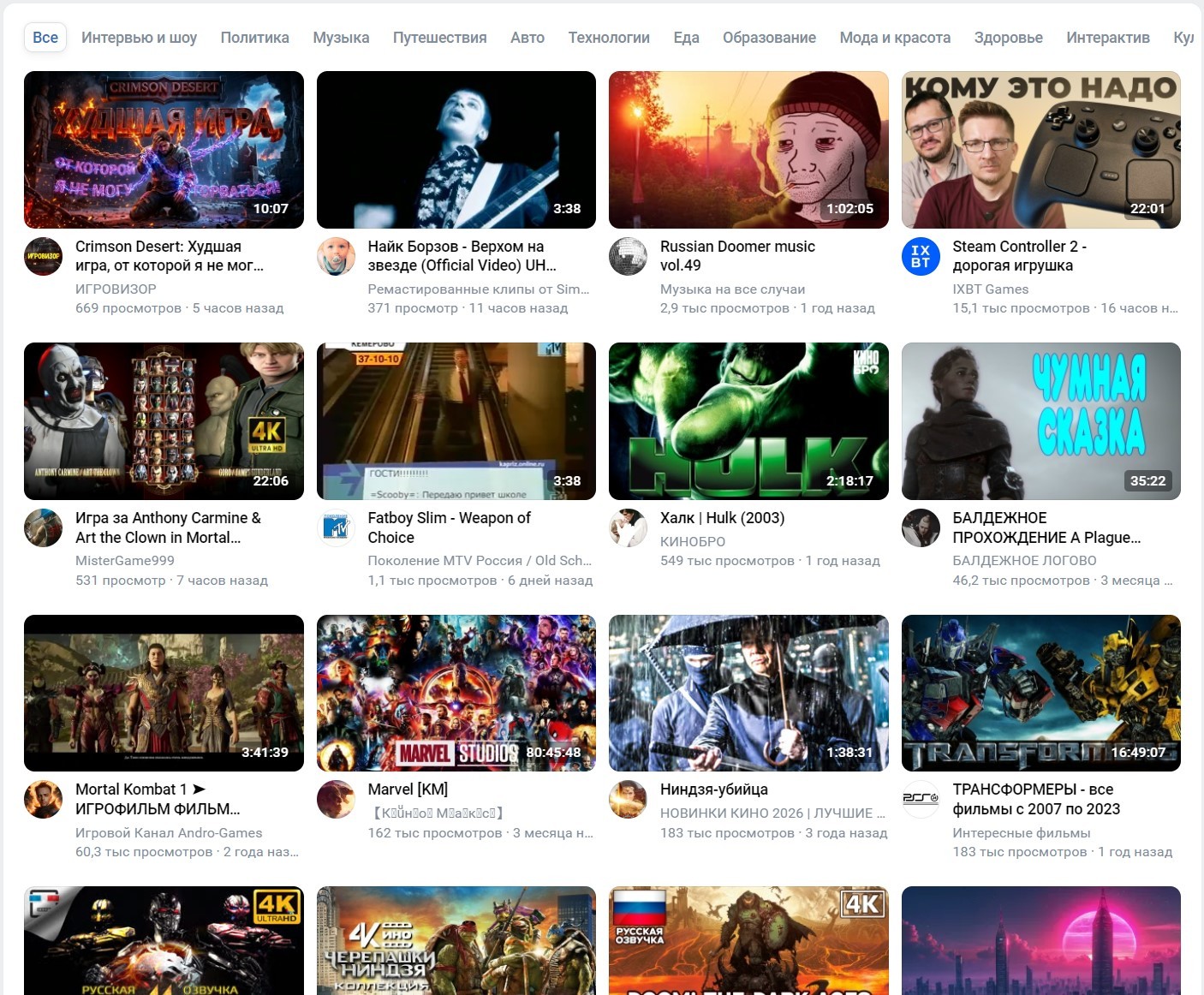Switch to the Музыка tab
The image size is (1204, 995).
pos(341,38)
